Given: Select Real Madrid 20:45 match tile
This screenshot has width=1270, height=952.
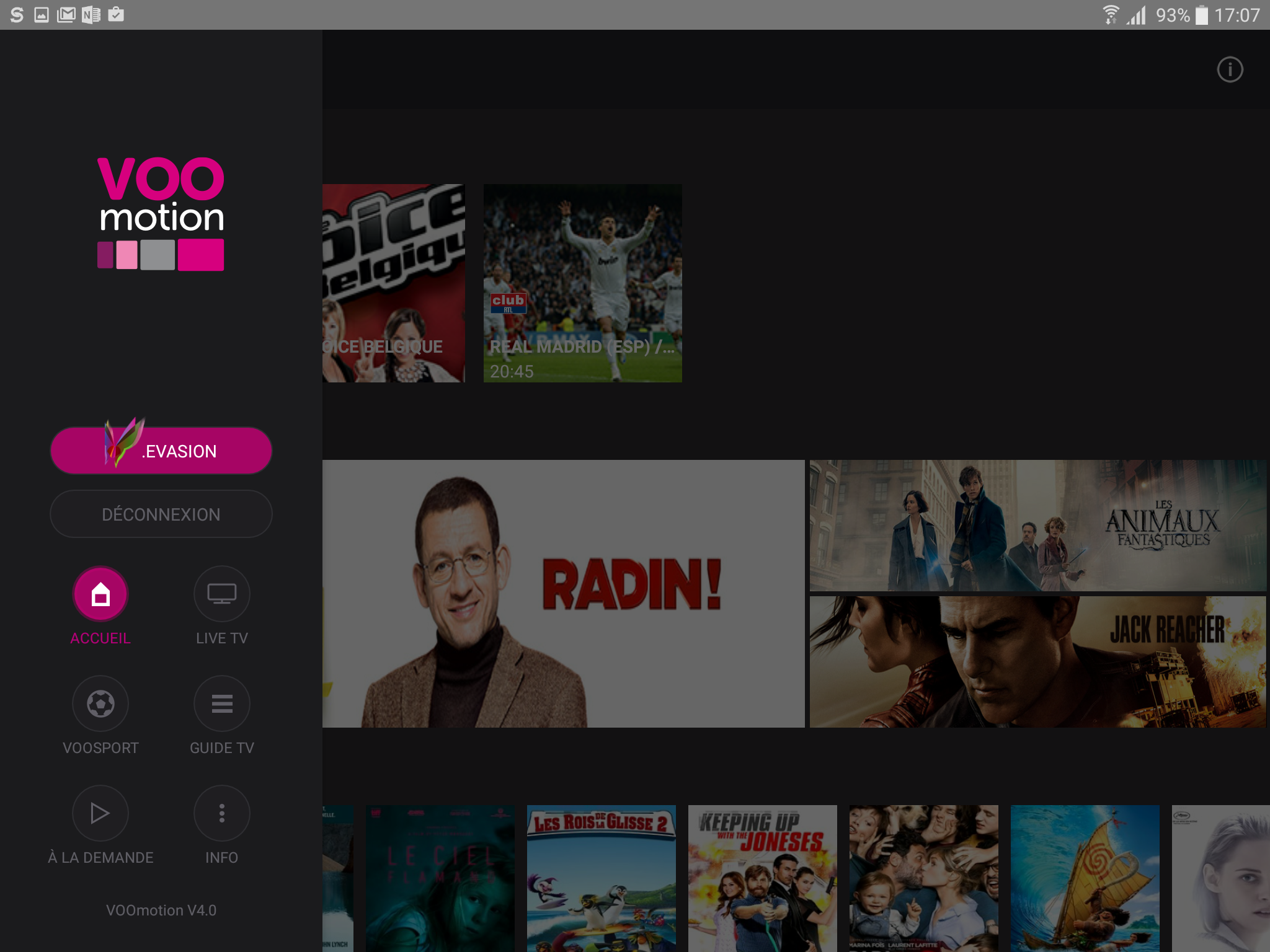Looking at the screenshot, I should [582, 283].
